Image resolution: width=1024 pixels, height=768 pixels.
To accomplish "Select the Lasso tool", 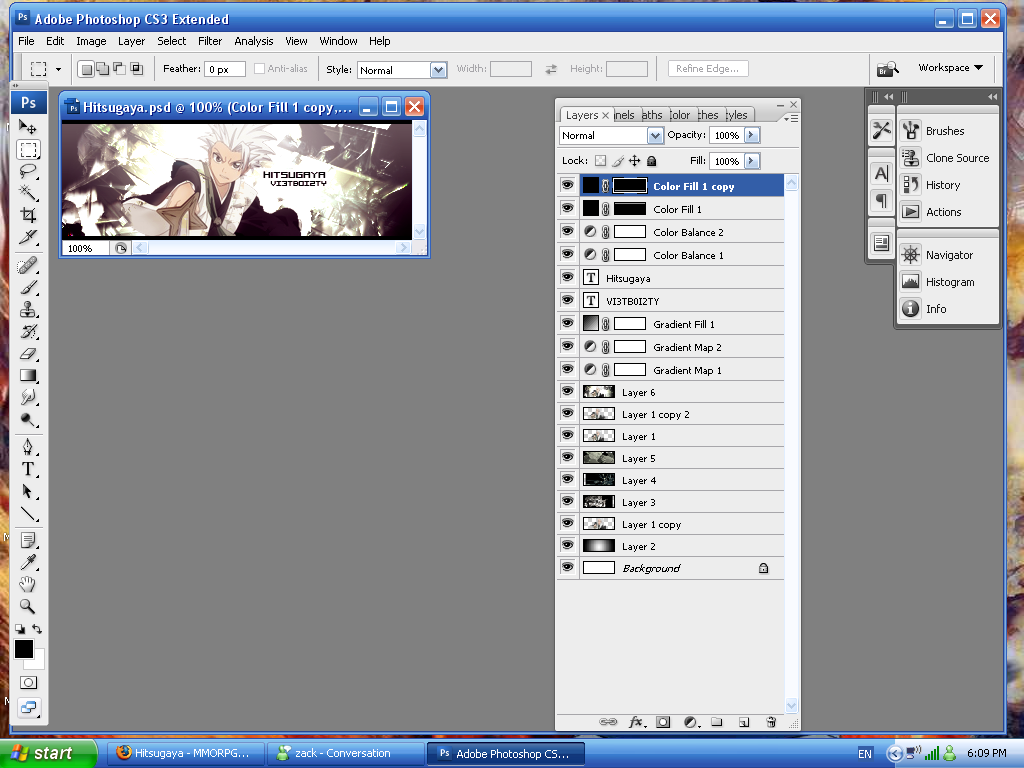I will click(x=28, y=171).
